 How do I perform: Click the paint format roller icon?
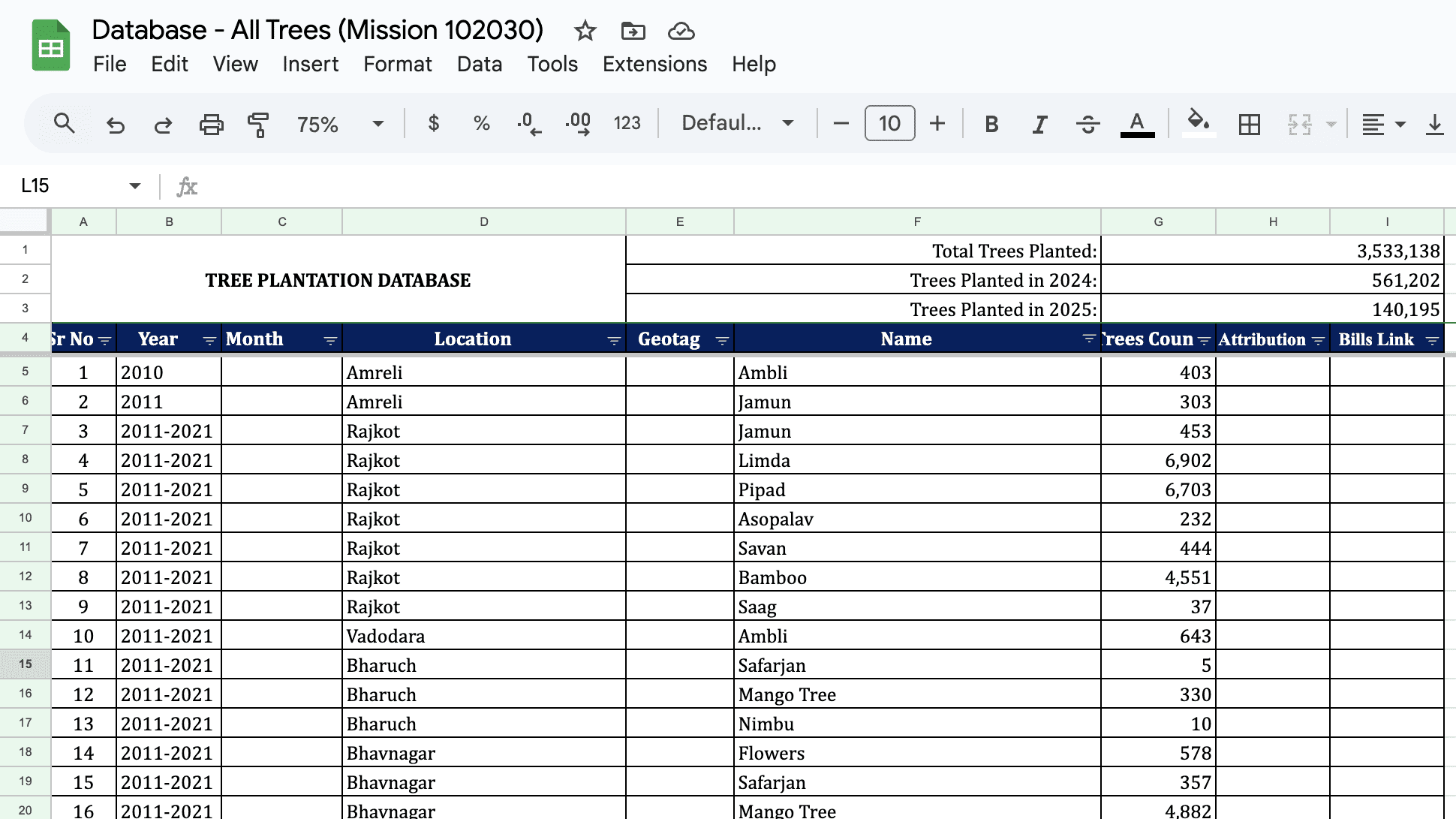click(x=258, y=124)
